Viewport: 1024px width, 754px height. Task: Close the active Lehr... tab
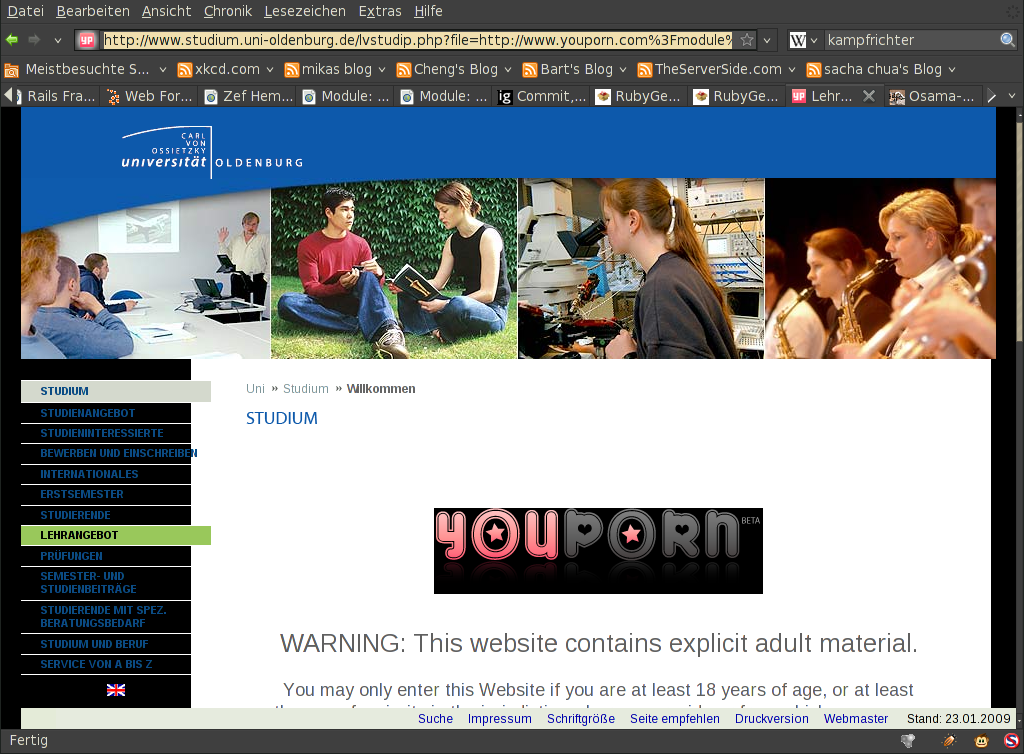869,96
